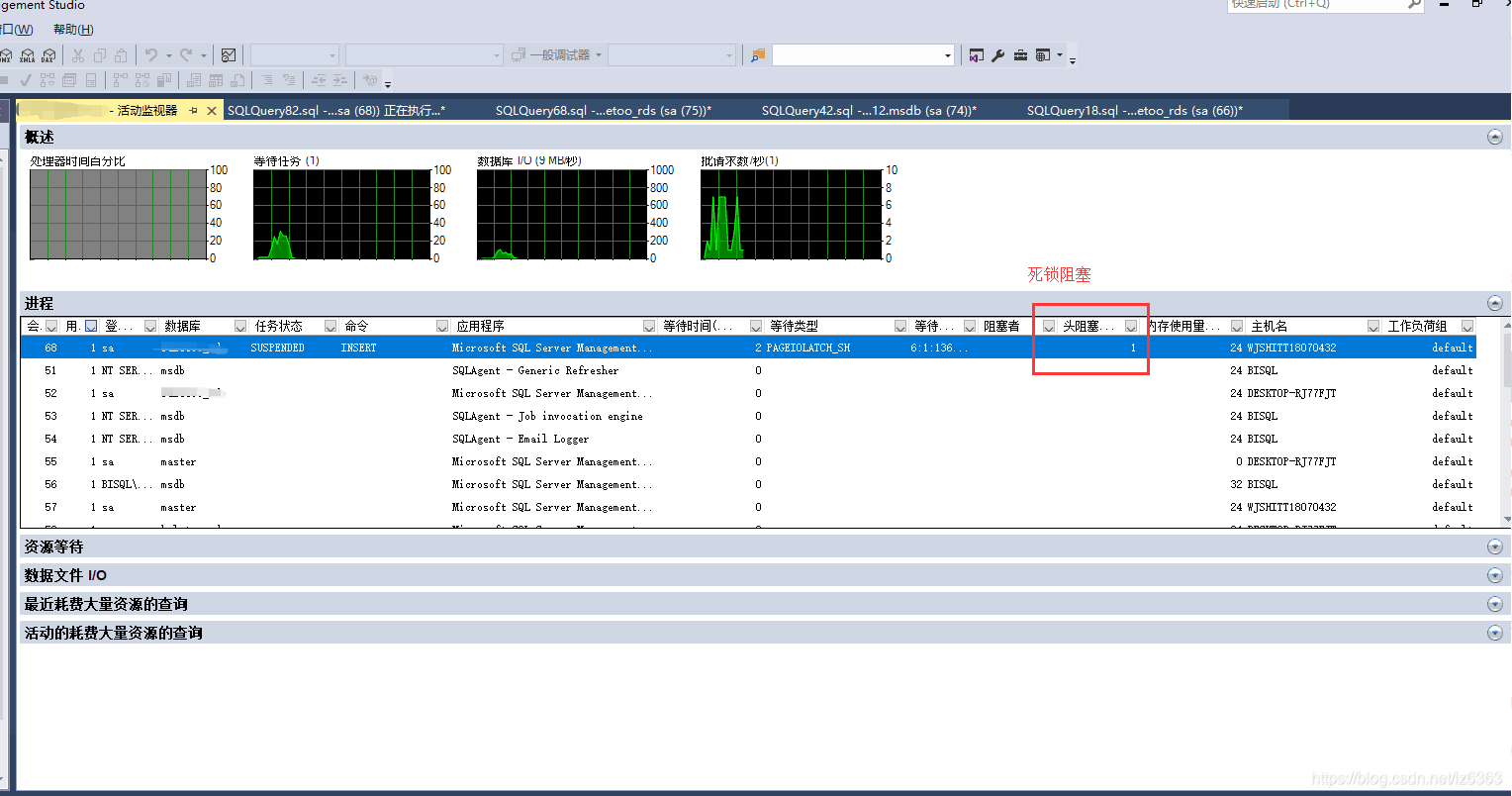Expand 最近耗费大量资源的查询 section chevron
The height and width of the screenshot is (796, 1512).
click(1494, 604)
